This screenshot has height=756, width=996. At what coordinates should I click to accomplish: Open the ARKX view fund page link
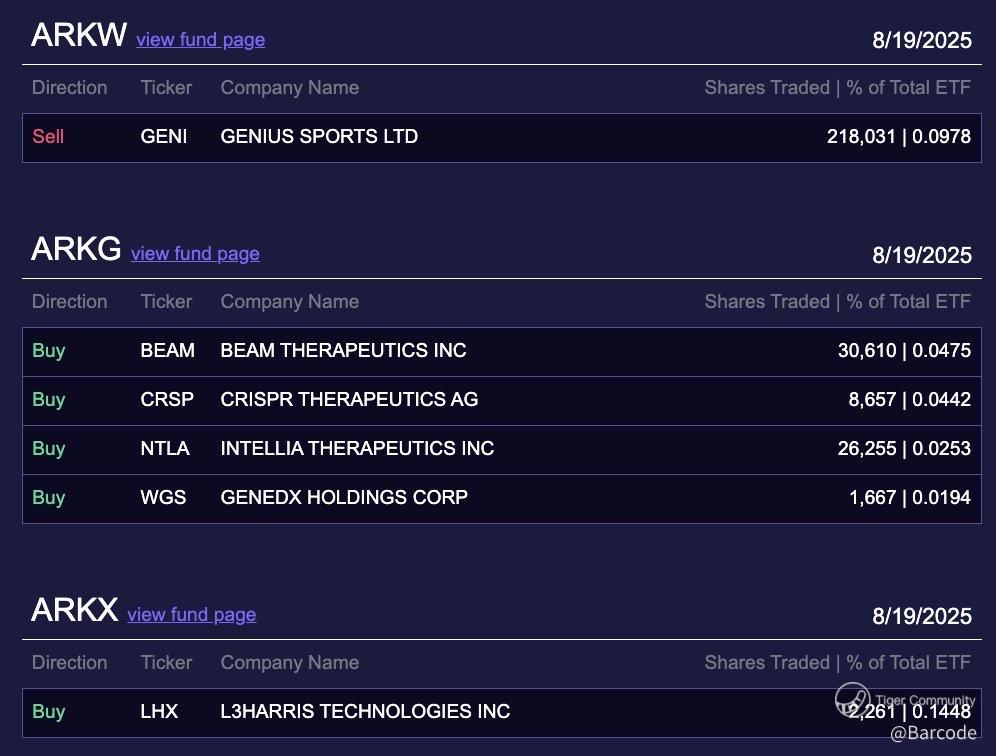tap(191, 615)
